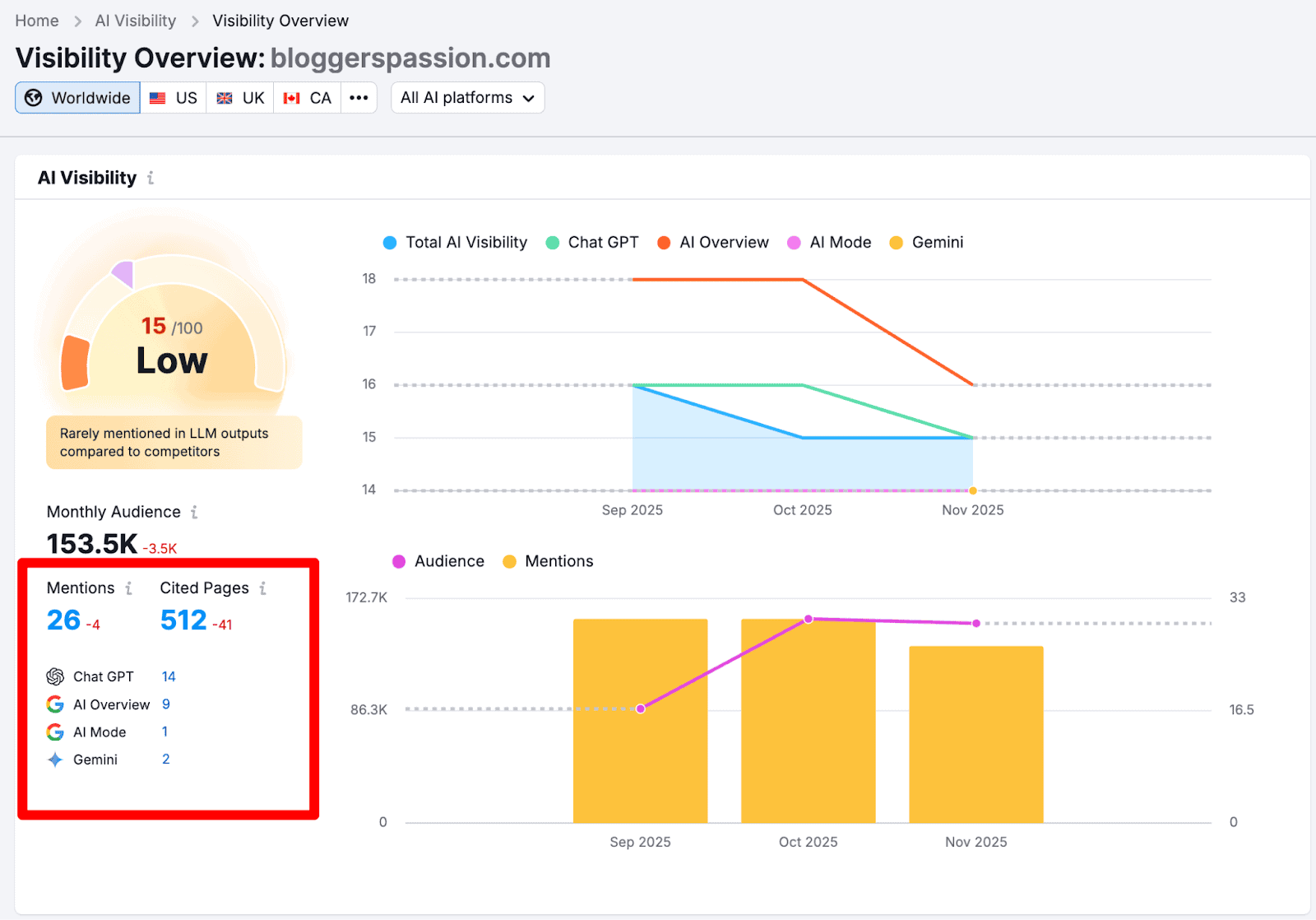Click the Google icon beside AI Overview

[55, 704]
